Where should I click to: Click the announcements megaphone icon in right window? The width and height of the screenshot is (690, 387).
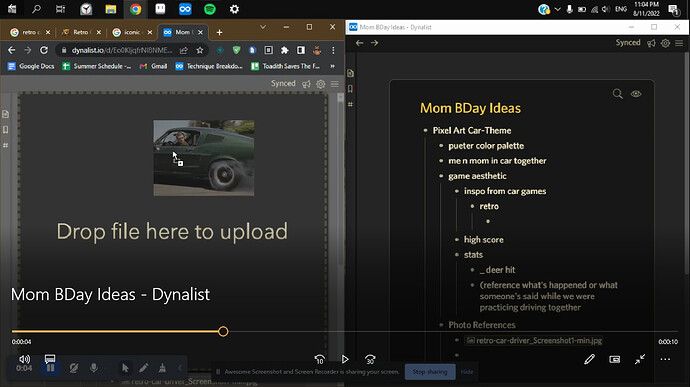651,43
